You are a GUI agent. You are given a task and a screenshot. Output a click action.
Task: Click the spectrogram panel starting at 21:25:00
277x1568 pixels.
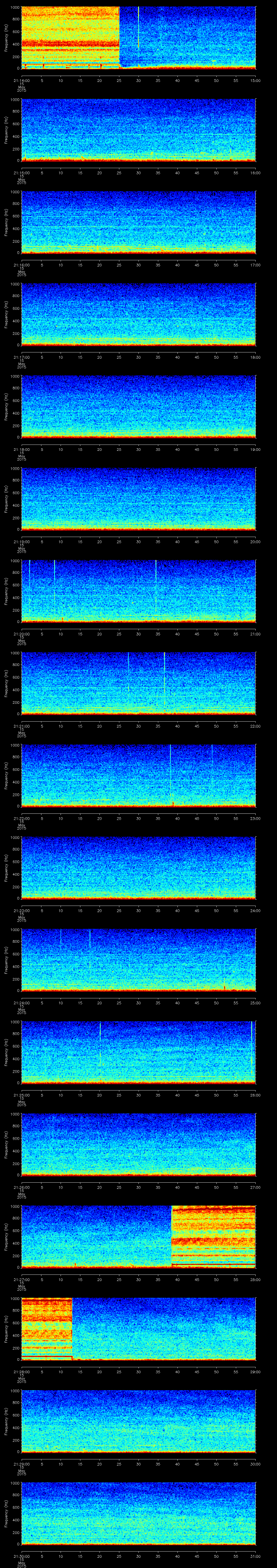point(138,1052)
